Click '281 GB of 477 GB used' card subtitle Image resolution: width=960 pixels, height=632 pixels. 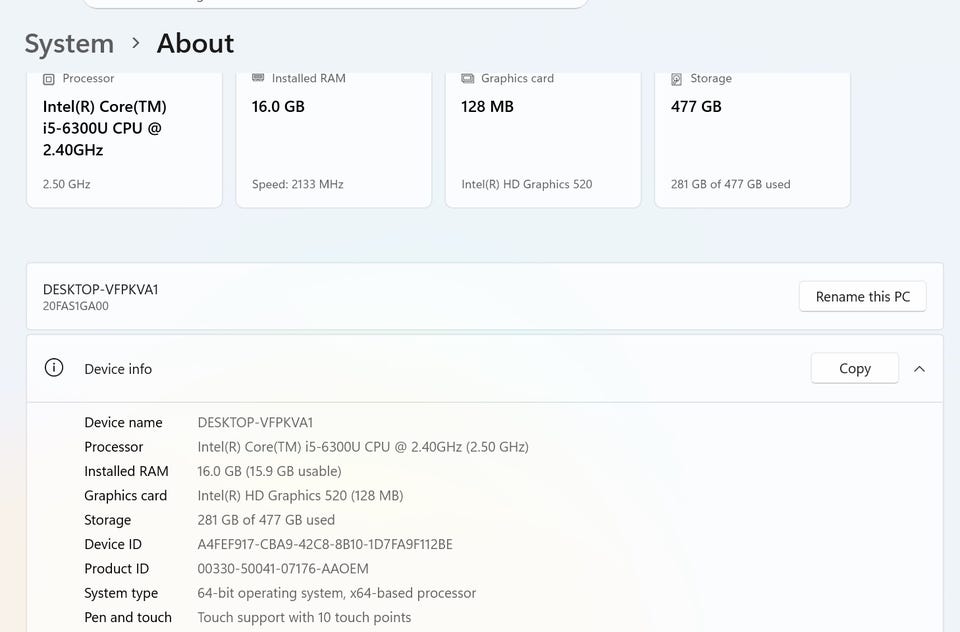click(730, 184)
